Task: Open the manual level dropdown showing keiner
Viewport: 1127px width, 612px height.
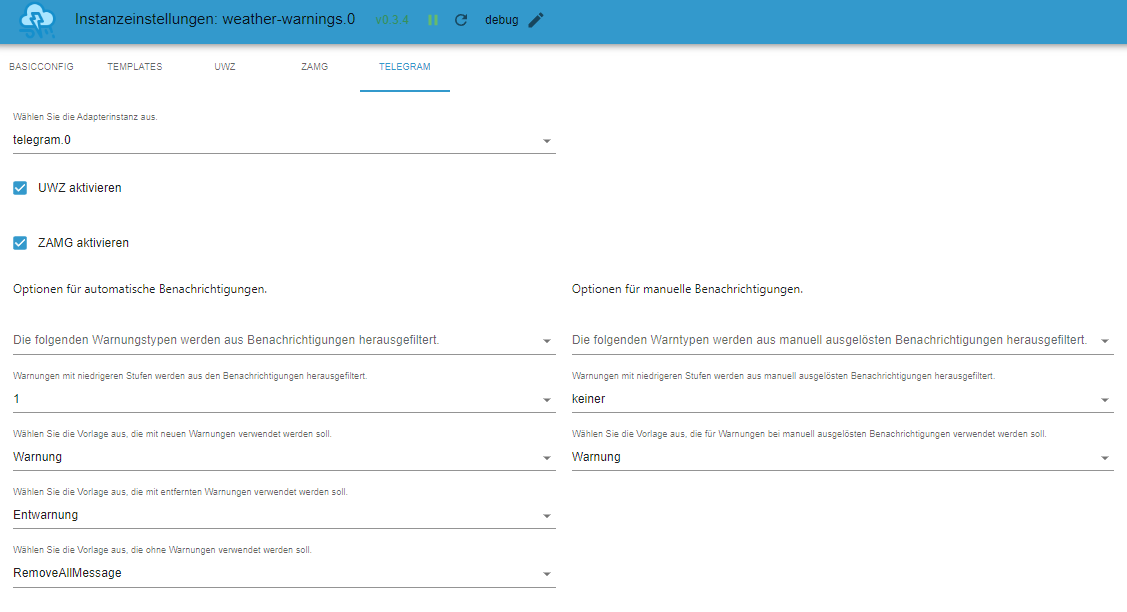Action: coord(842,399)
